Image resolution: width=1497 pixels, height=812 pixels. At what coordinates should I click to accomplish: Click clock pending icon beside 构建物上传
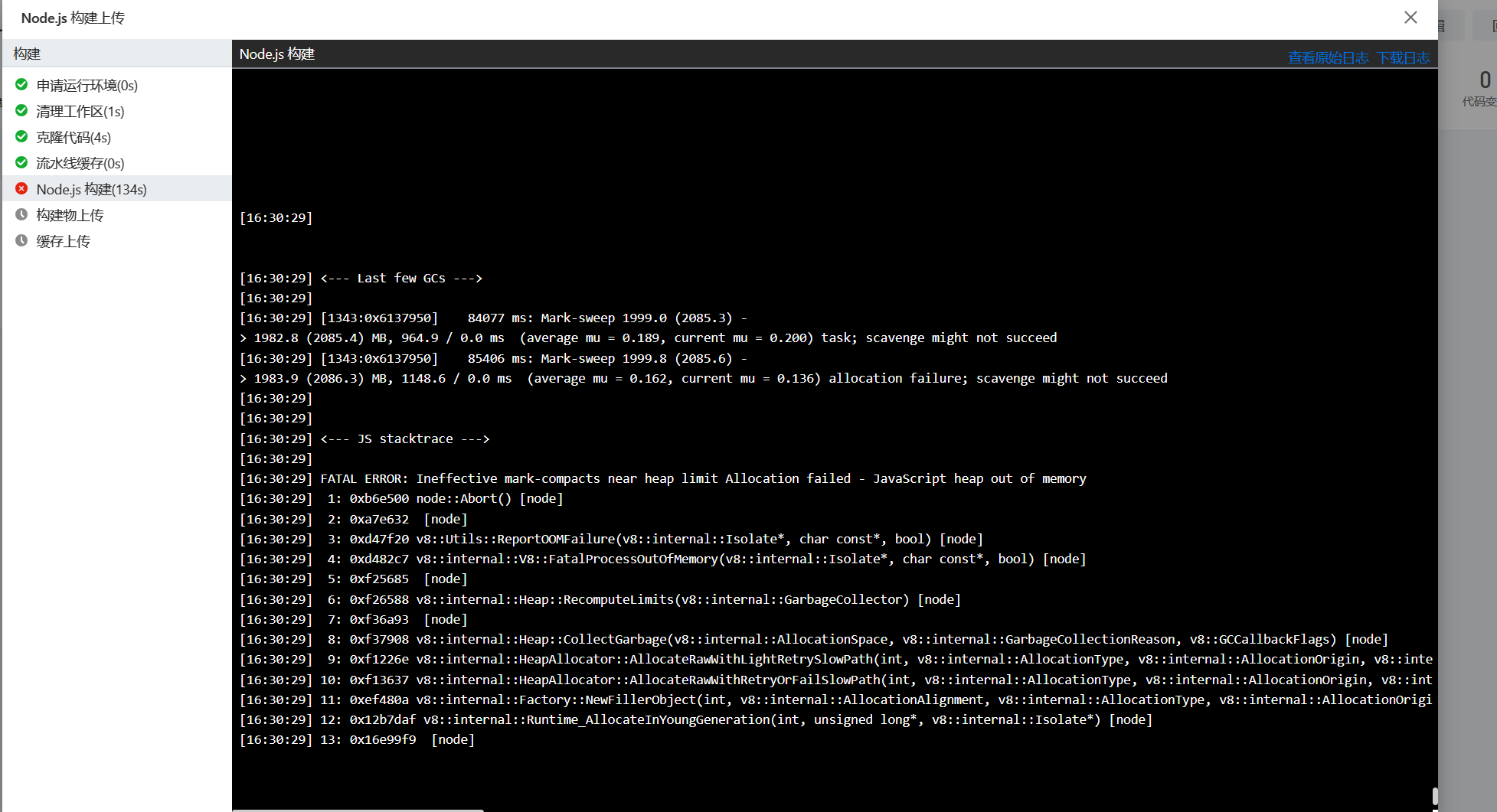[x=21, y=214]
